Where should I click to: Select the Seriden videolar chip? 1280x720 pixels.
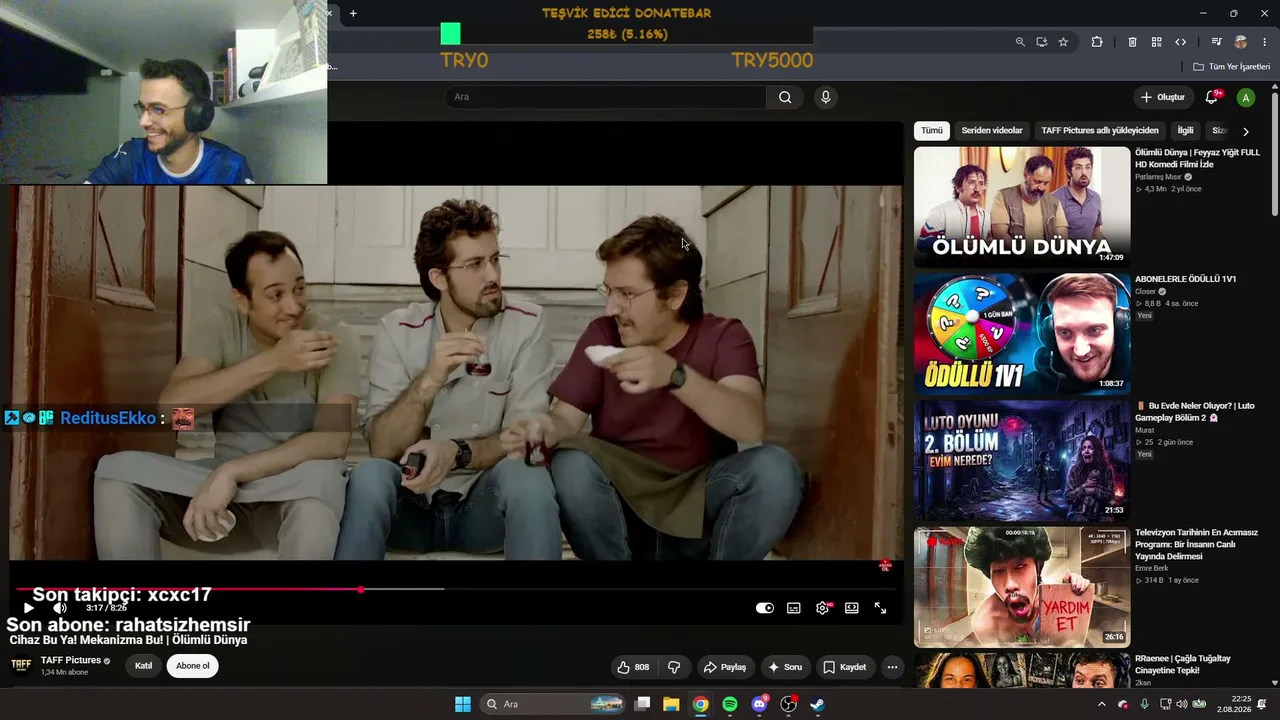tap(992, 131)
